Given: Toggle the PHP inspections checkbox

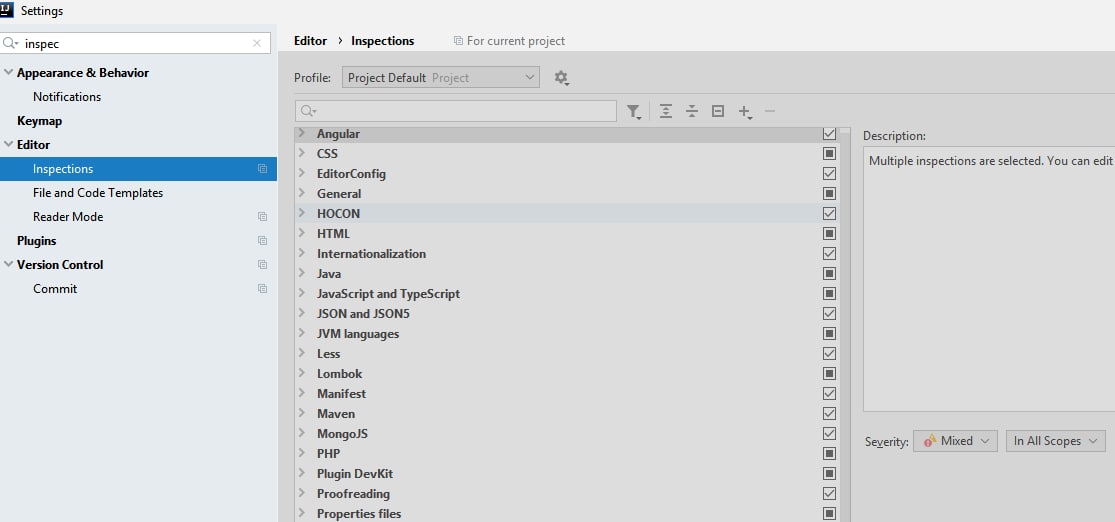Looking at the screenshot, I should (829, 454).
